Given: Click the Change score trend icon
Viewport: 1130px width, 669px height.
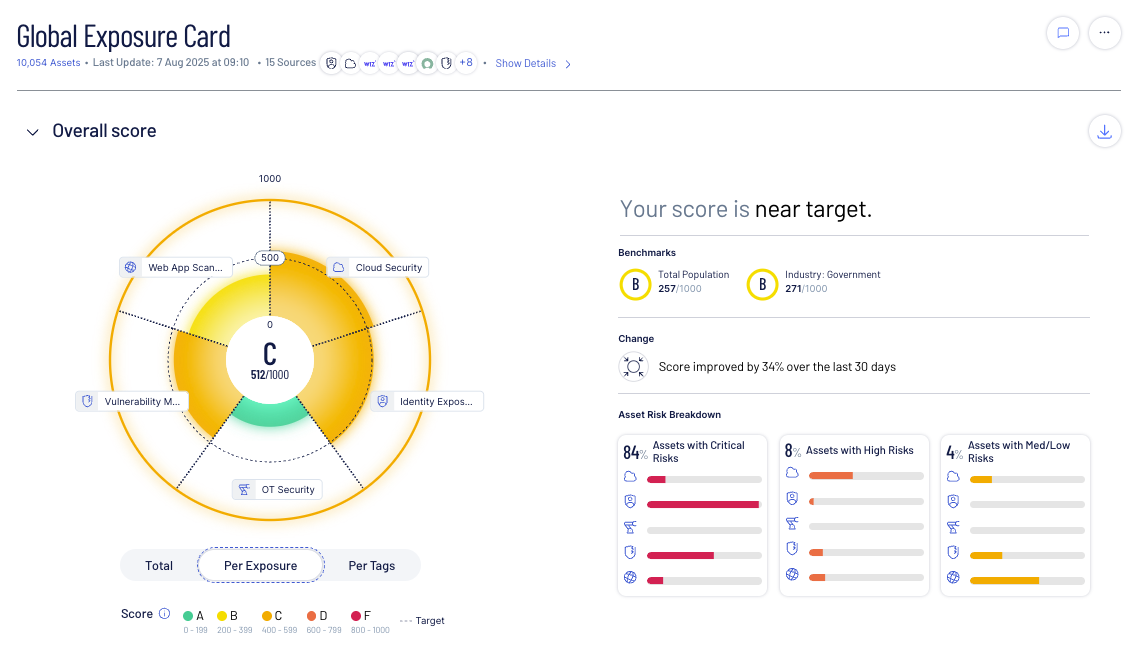Looking at the screenshot, I should (x=633, y=367).
